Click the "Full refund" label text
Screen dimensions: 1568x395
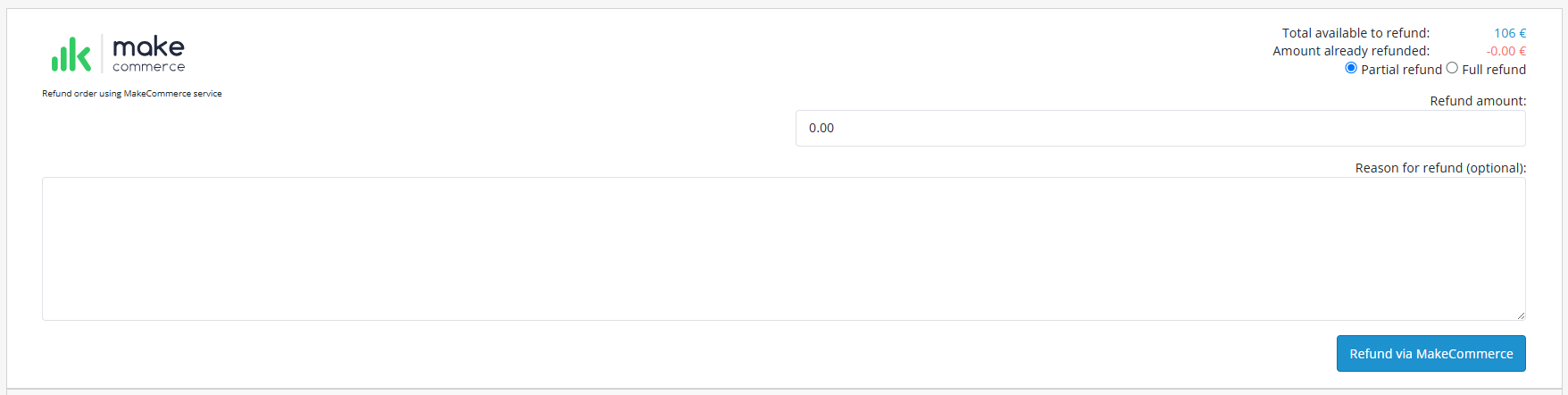[x=1494, y=70]
